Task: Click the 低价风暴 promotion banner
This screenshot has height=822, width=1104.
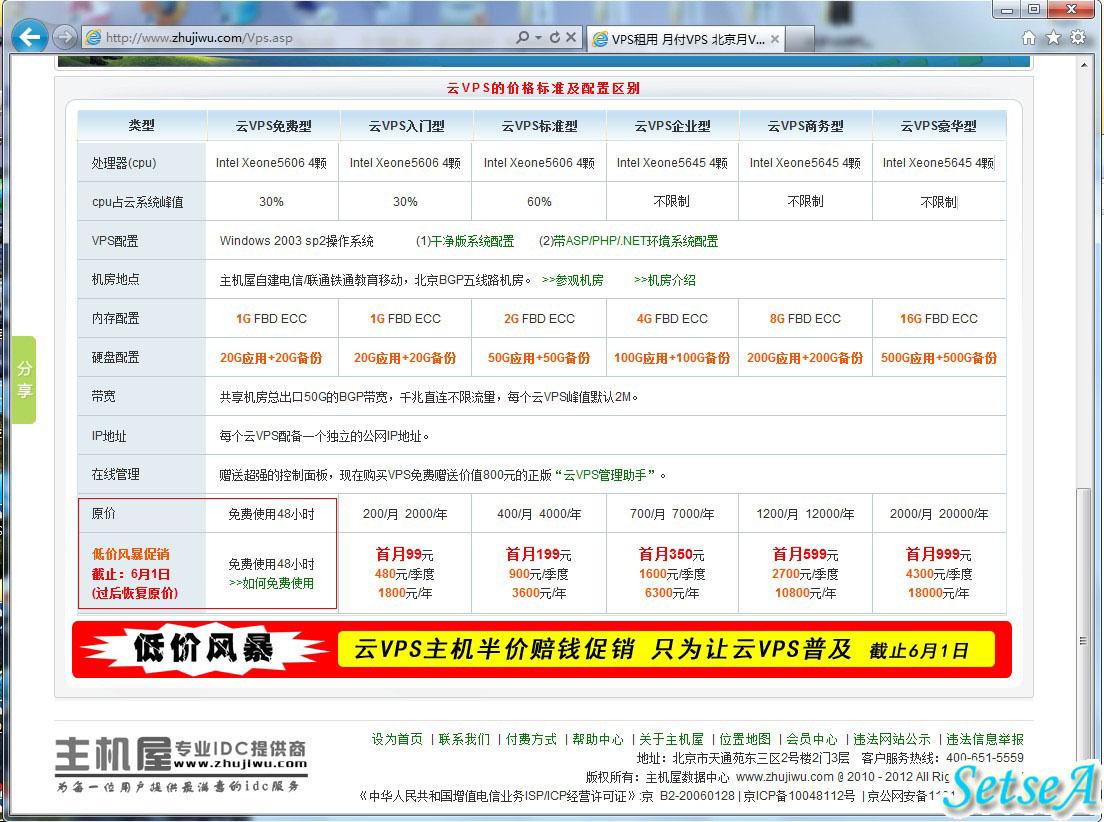Action: (x=541, y=649)
